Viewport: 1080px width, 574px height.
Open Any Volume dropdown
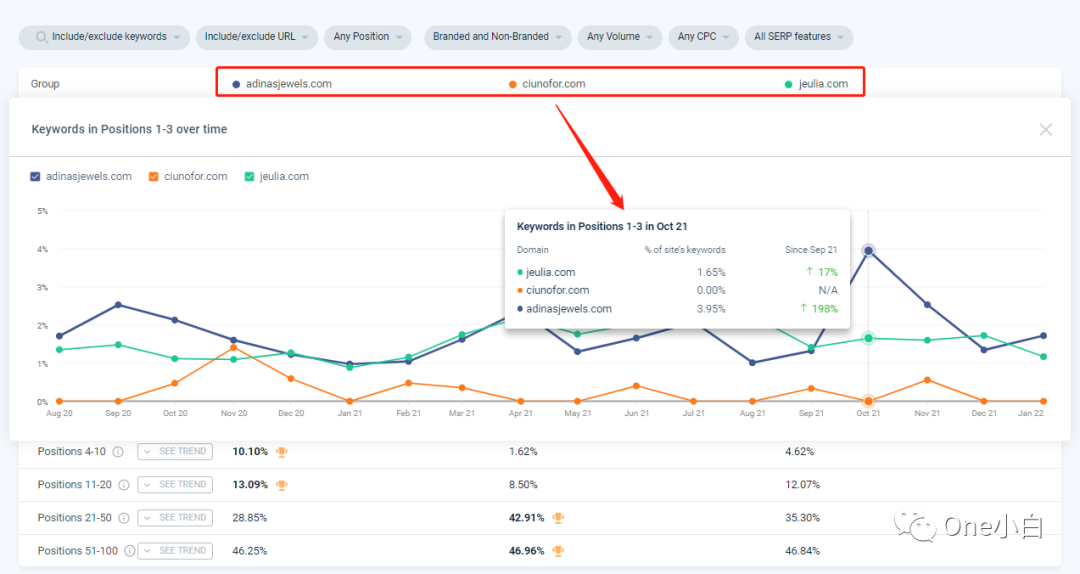tap(620, 37)
